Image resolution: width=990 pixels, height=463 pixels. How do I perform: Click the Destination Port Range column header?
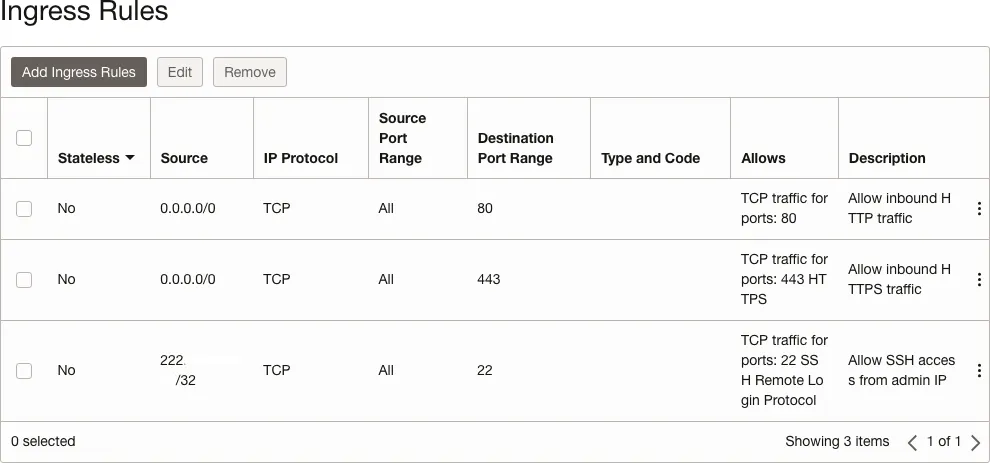pos(515,148)
